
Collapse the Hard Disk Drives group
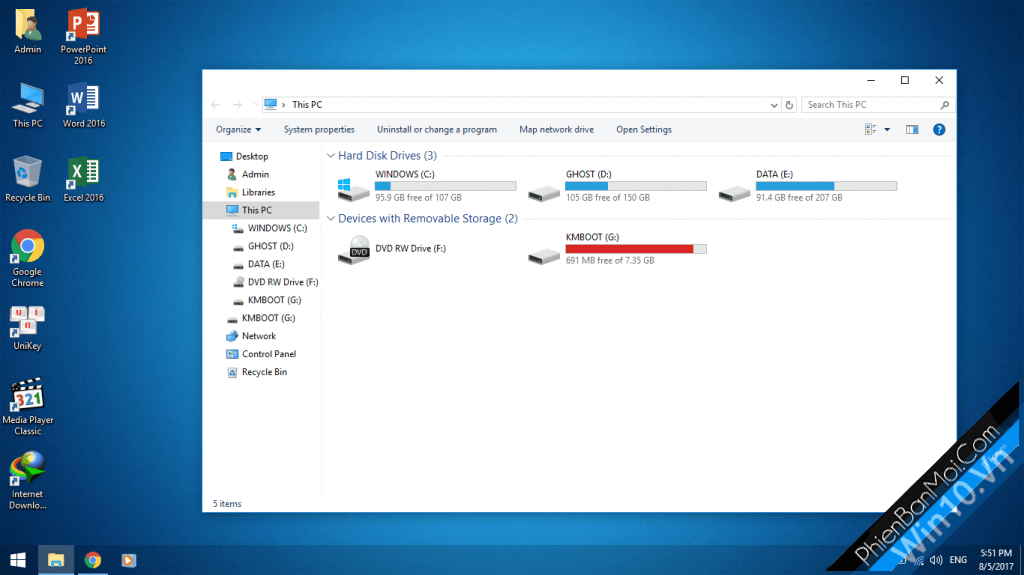point(331,156)
